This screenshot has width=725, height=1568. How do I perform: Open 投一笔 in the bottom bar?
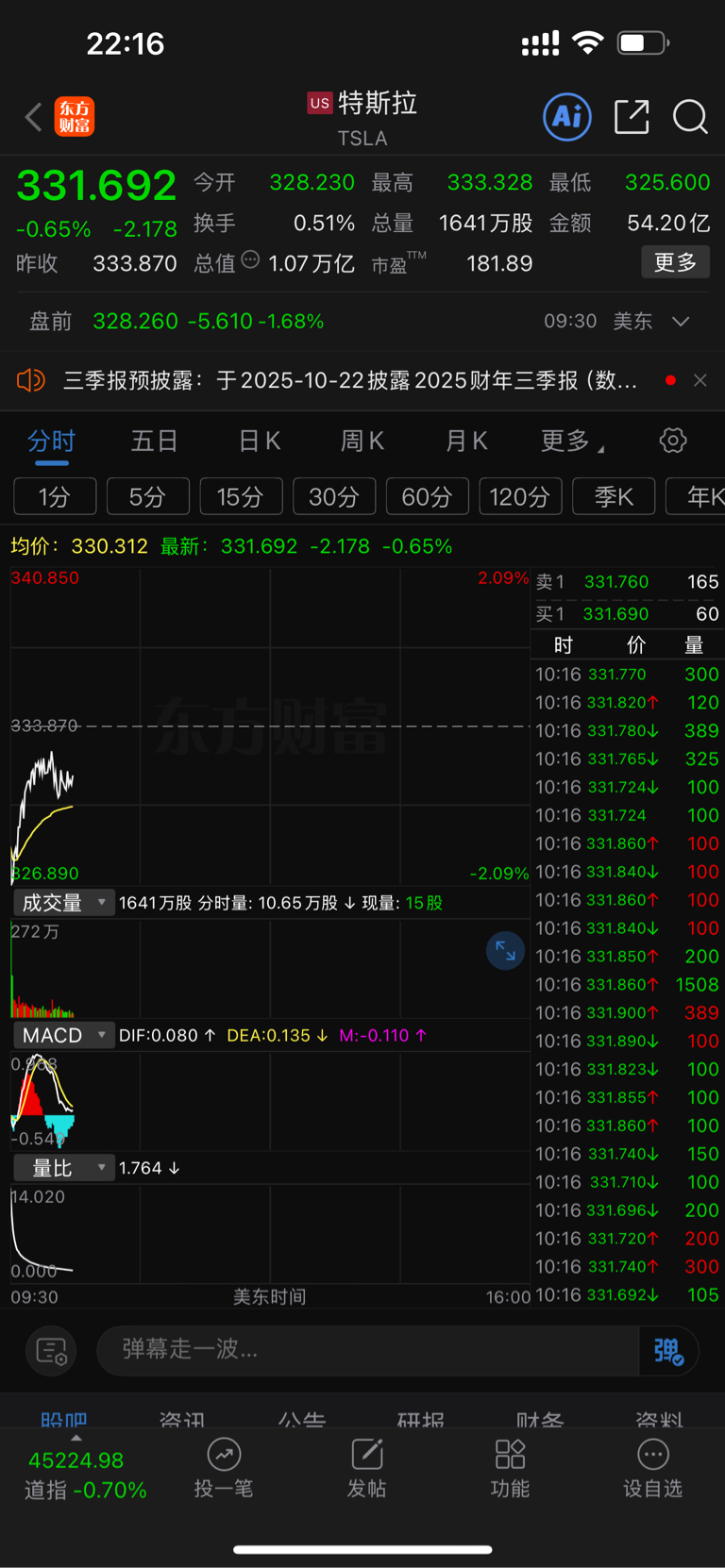tap(224, 1469)
